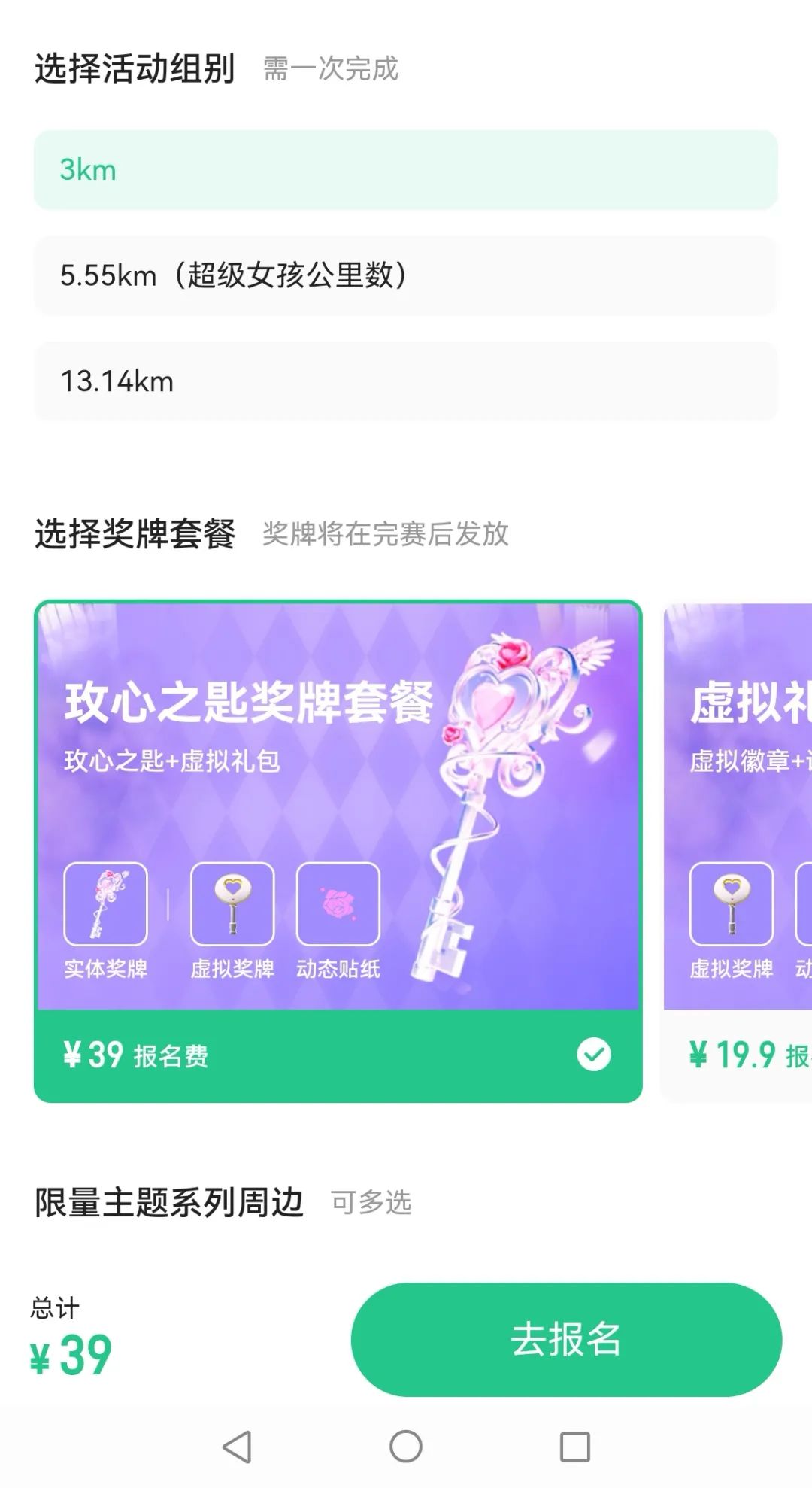The width and height of the screenshot is (812, 1488).
Task: Tap the 玫心之匙奖牌套餐 title
Action: click(249, 703)
